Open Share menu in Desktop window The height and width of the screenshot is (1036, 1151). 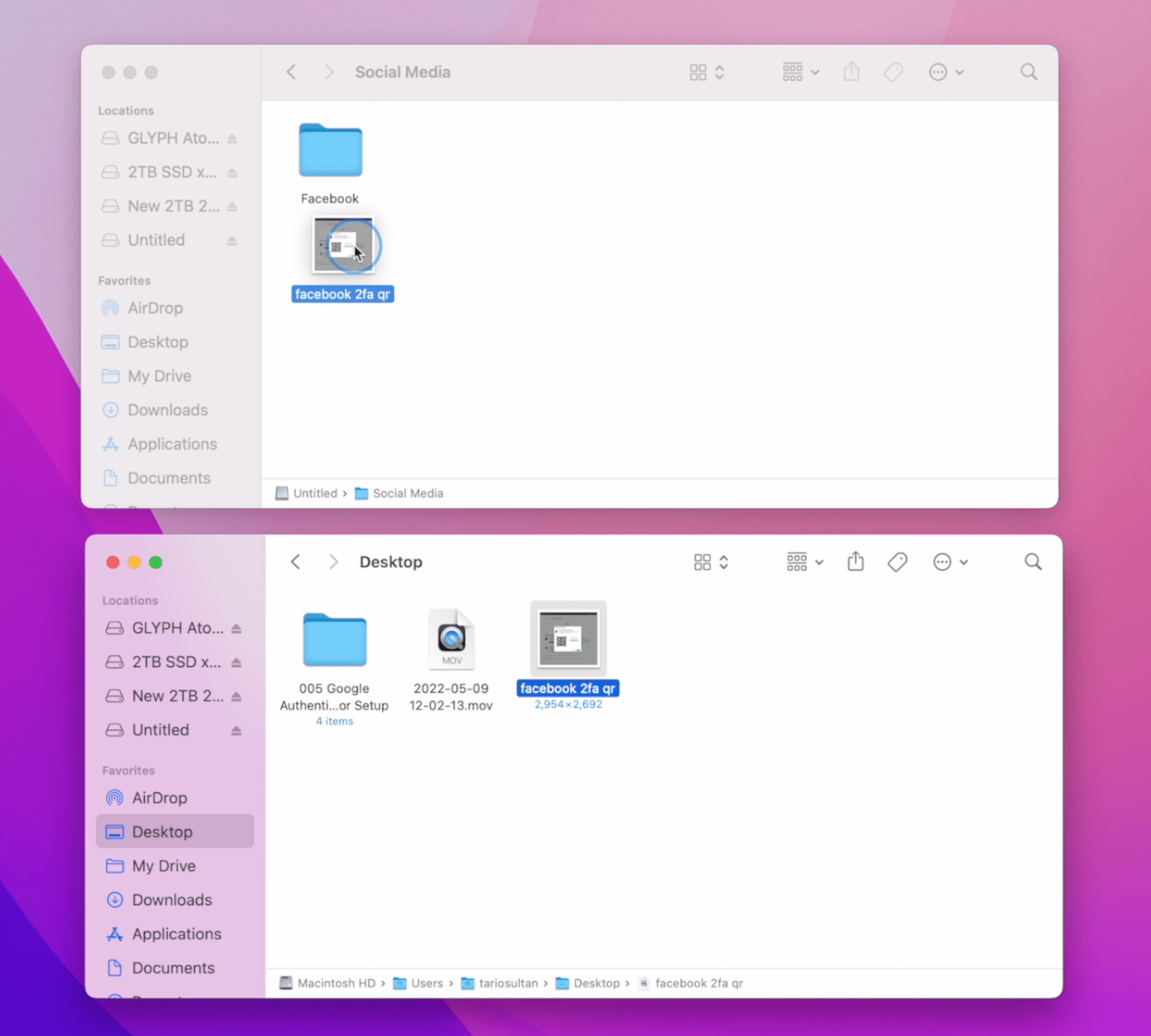[x=855, y=561]
